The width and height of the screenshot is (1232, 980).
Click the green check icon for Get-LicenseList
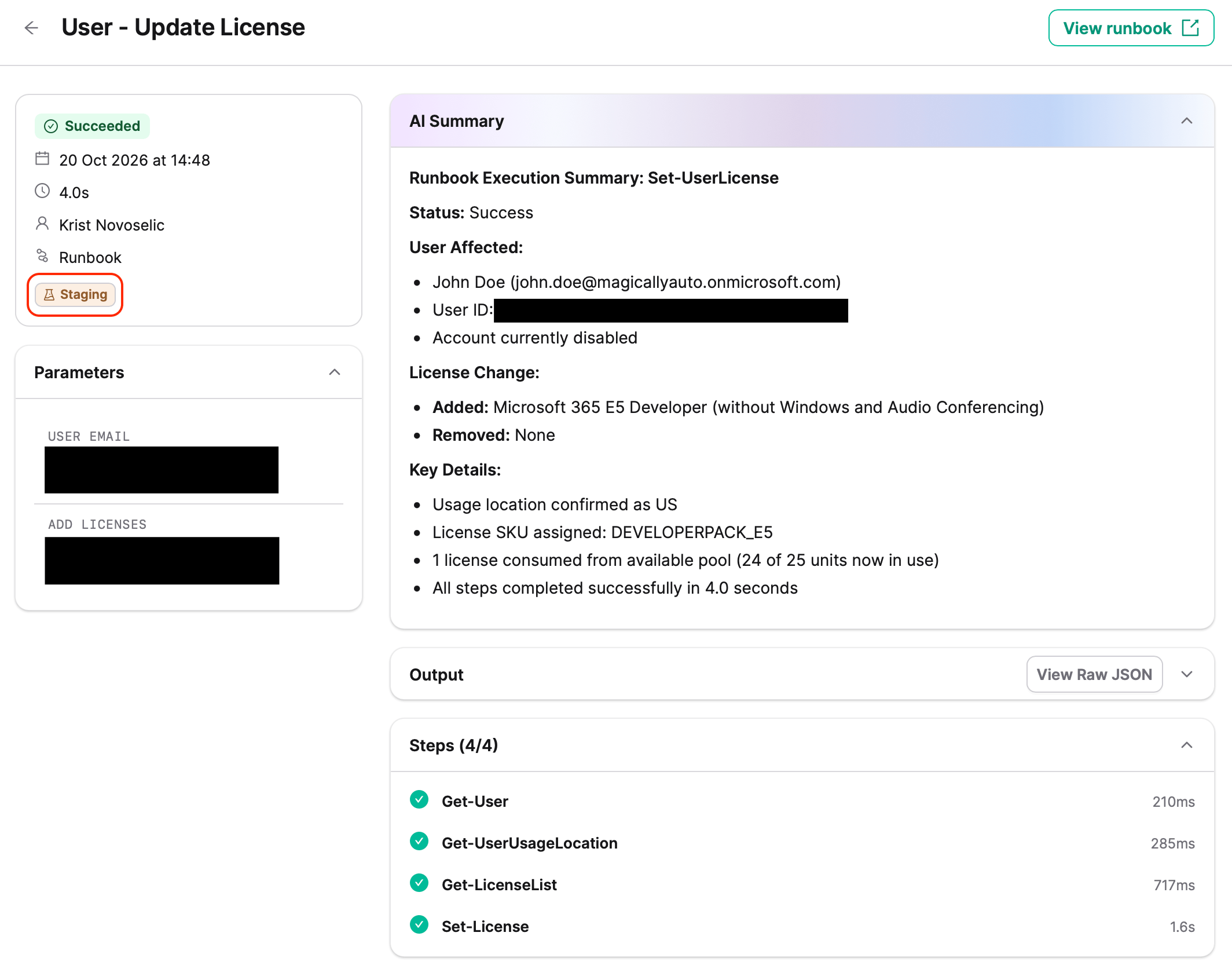(419, 883)
